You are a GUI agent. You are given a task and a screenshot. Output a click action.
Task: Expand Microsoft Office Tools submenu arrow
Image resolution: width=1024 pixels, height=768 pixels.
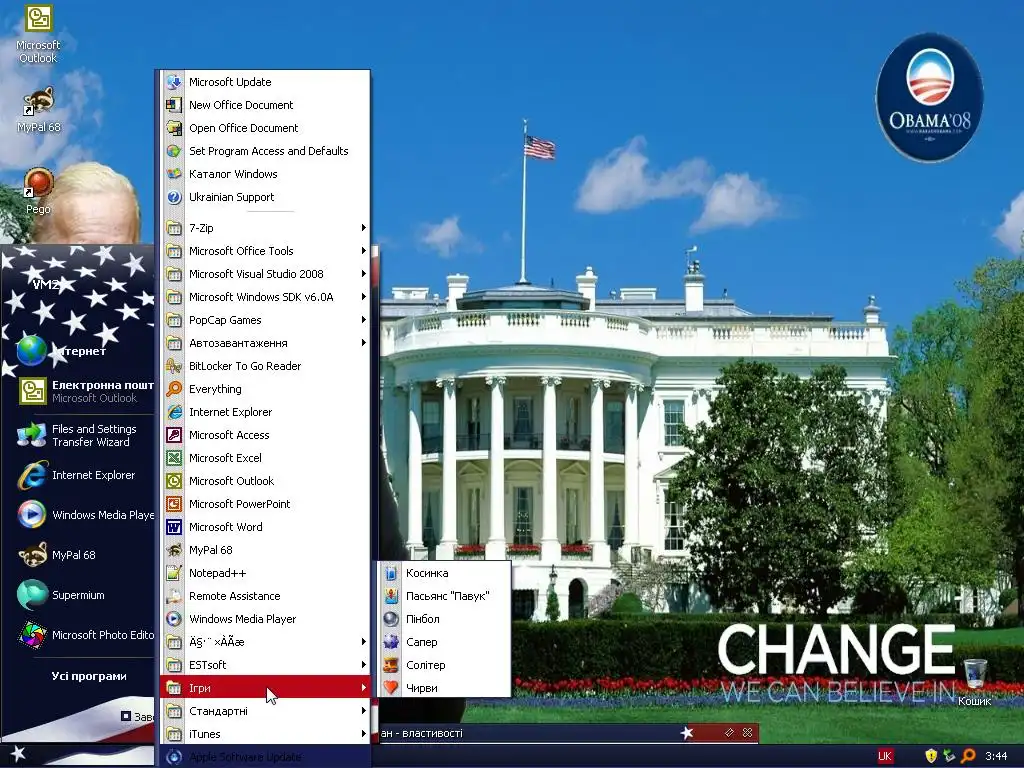click(364, 251)
